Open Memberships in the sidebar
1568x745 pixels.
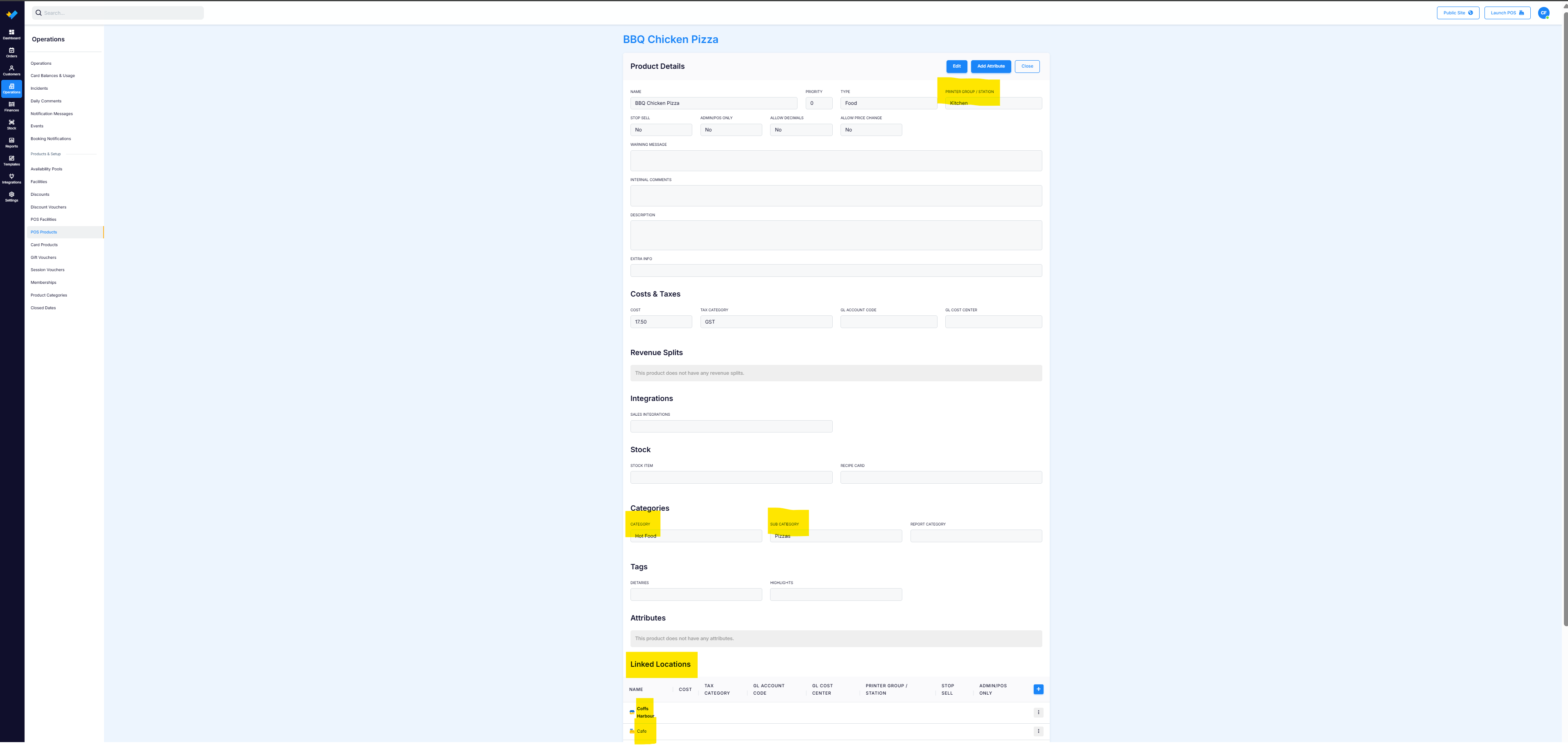(x=43, y=283)
